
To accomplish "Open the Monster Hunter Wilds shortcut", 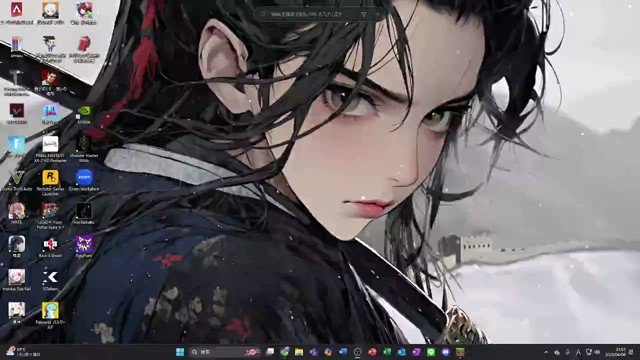I will [x=84, y=149].
